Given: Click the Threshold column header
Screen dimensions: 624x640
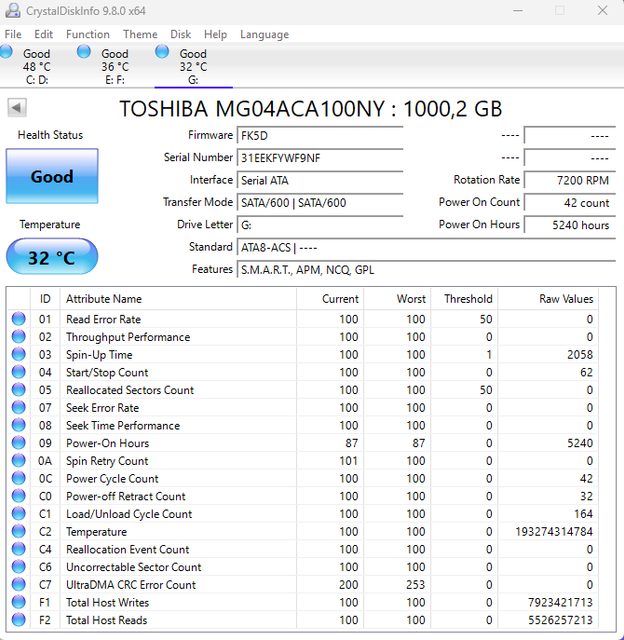Looking at the screenshot, I should click(464, 299).
